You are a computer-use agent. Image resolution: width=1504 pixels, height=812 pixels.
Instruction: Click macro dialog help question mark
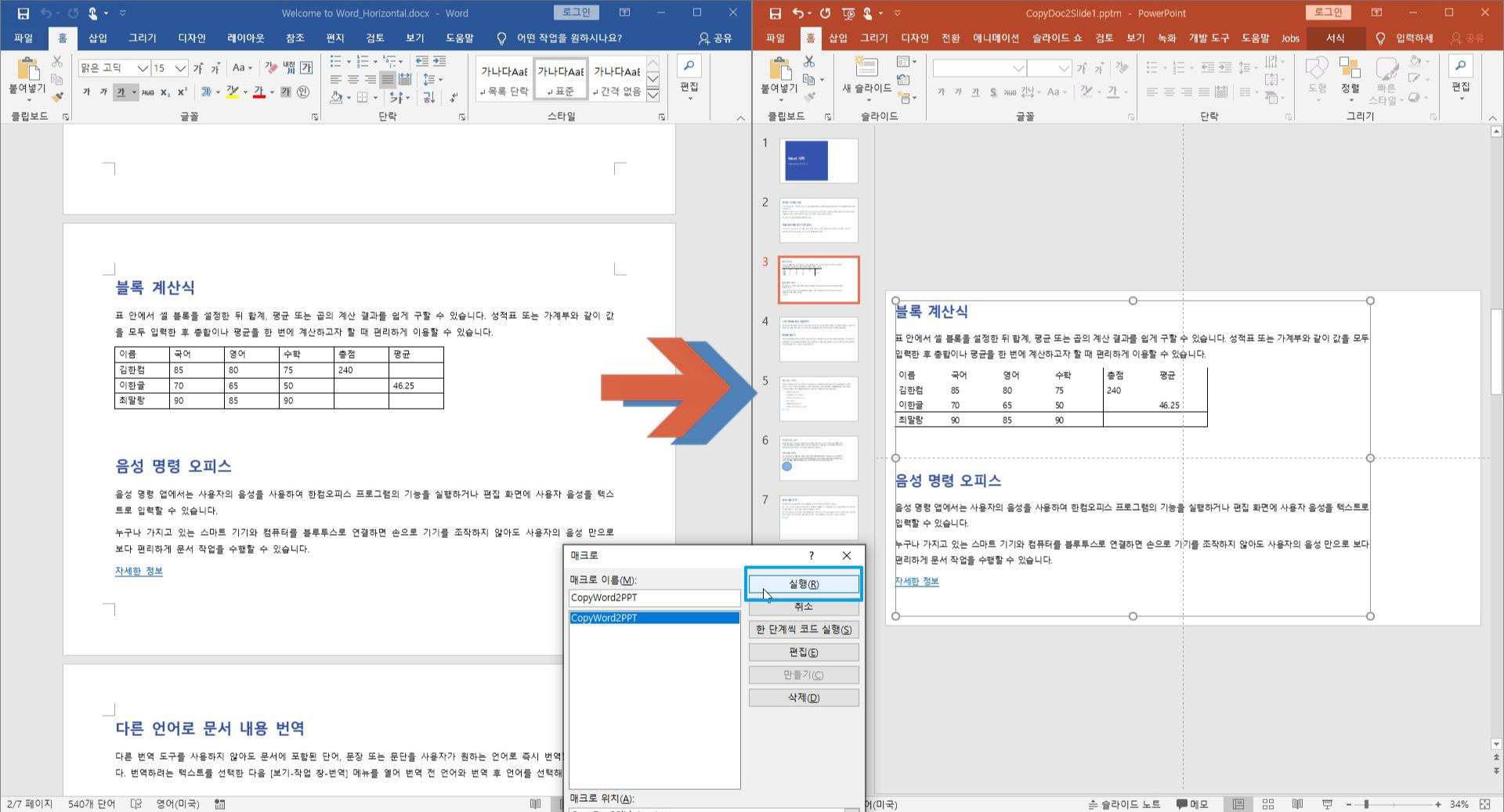click(812, 555)
